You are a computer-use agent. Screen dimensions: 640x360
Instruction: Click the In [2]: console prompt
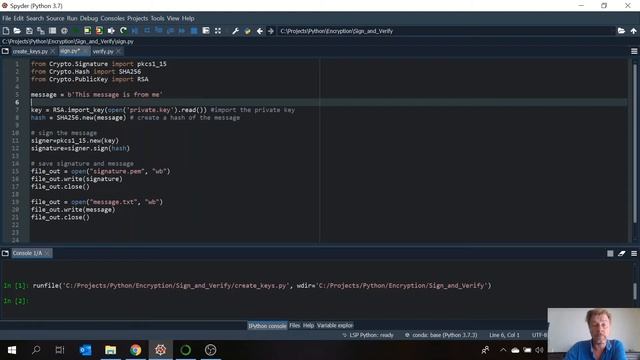[x=16, y=301]
